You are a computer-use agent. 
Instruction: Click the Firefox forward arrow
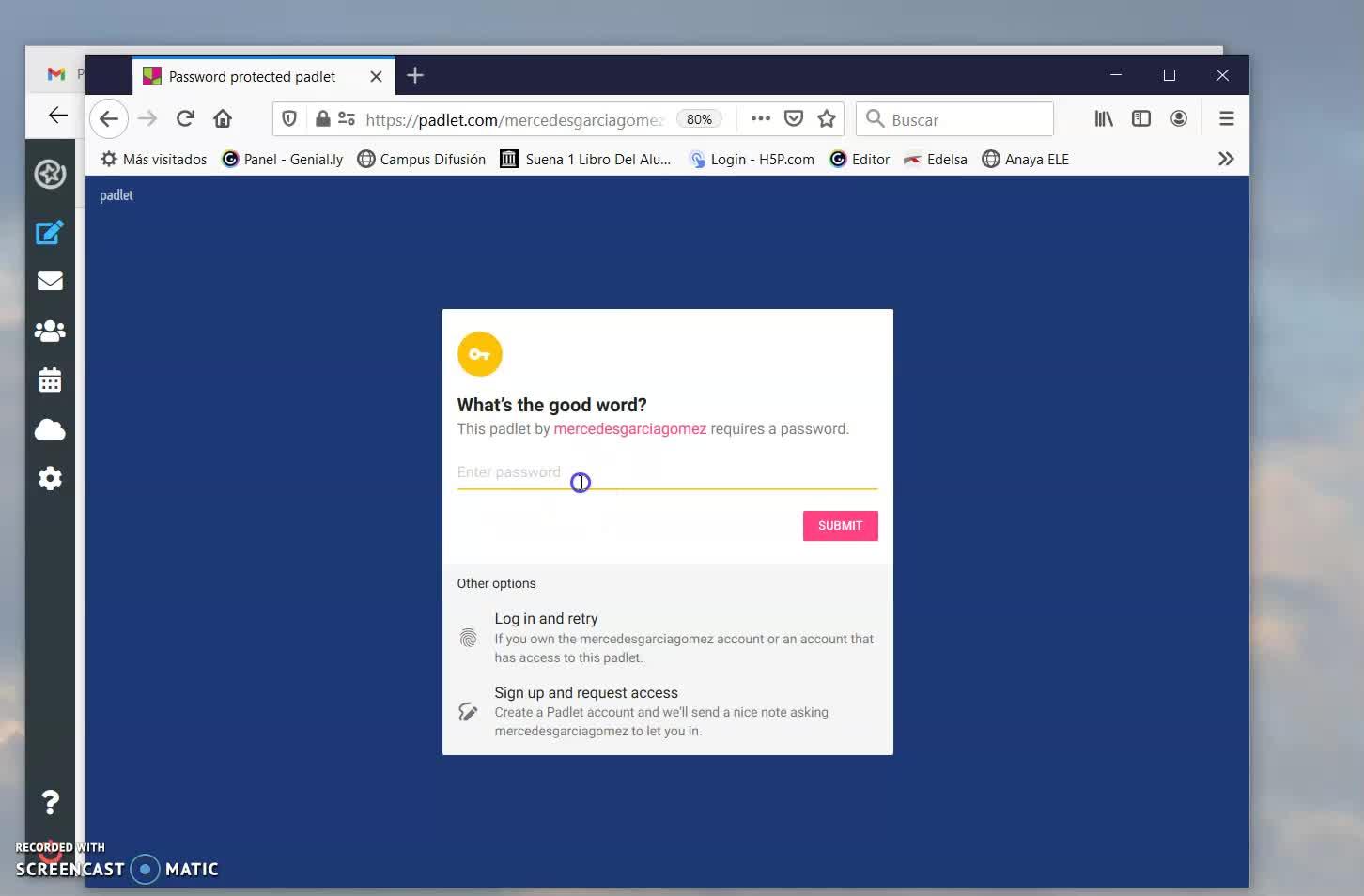pos(147,118)
